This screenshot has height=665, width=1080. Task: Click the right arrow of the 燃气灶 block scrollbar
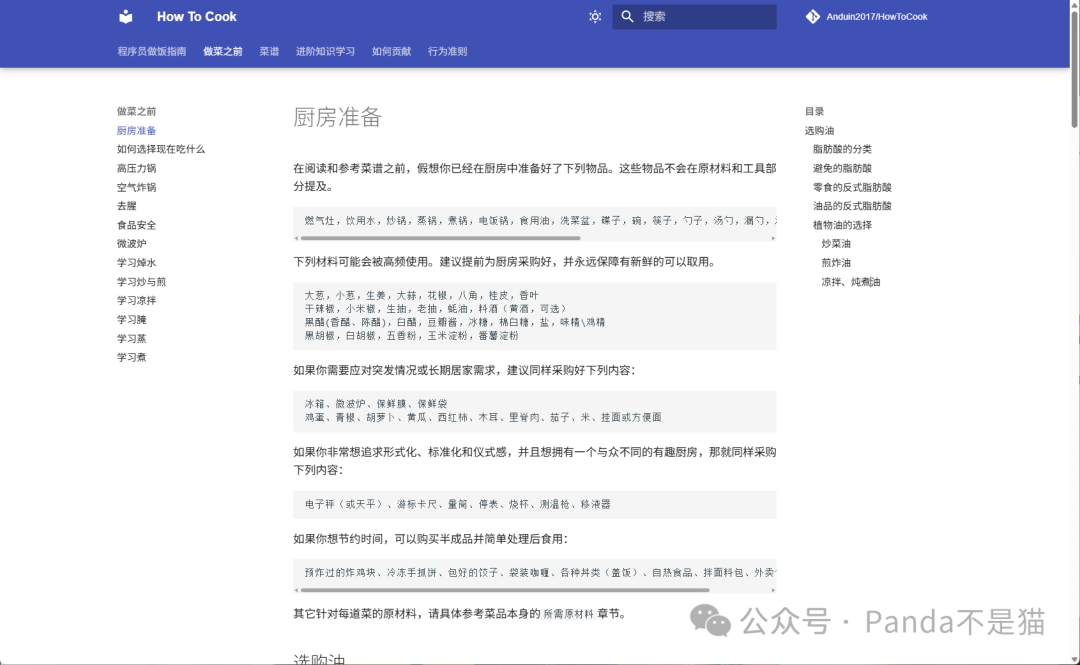click(x=773, y=238)
